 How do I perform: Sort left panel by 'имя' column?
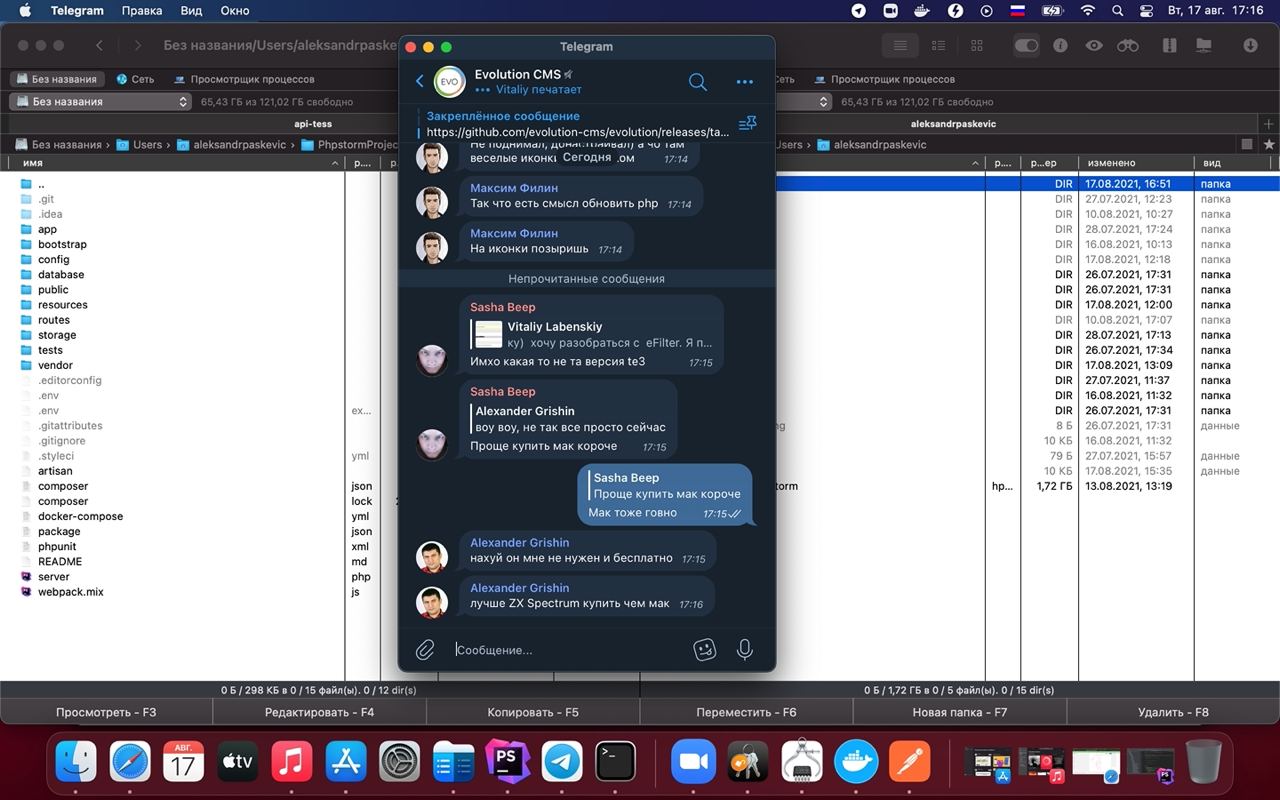[x=172, y=163]
